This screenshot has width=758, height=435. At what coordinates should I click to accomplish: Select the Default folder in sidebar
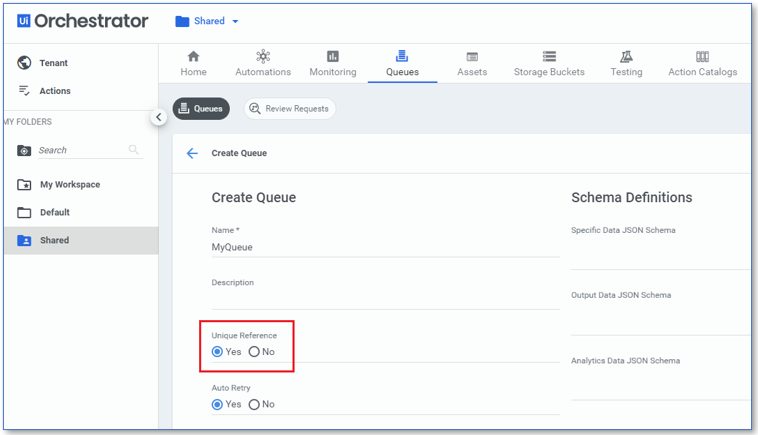pos(54,212)
